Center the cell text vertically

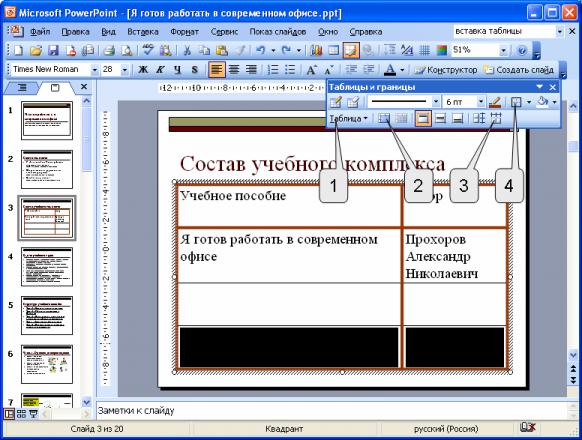click(440, 119)
